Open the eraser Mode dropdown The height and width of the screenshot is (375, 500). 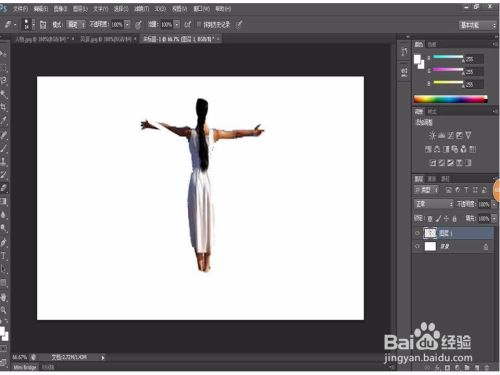pyautogui.click(x=76, y=24)
